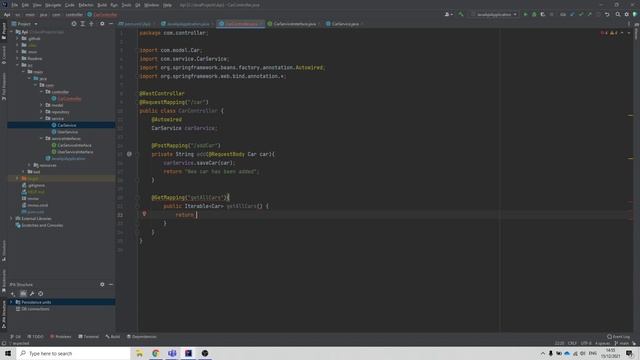Image resolution: width=640 pixels, height=360 pixels.
Task: Open run configuration dropdown
Action: click(x=494, y=14)
